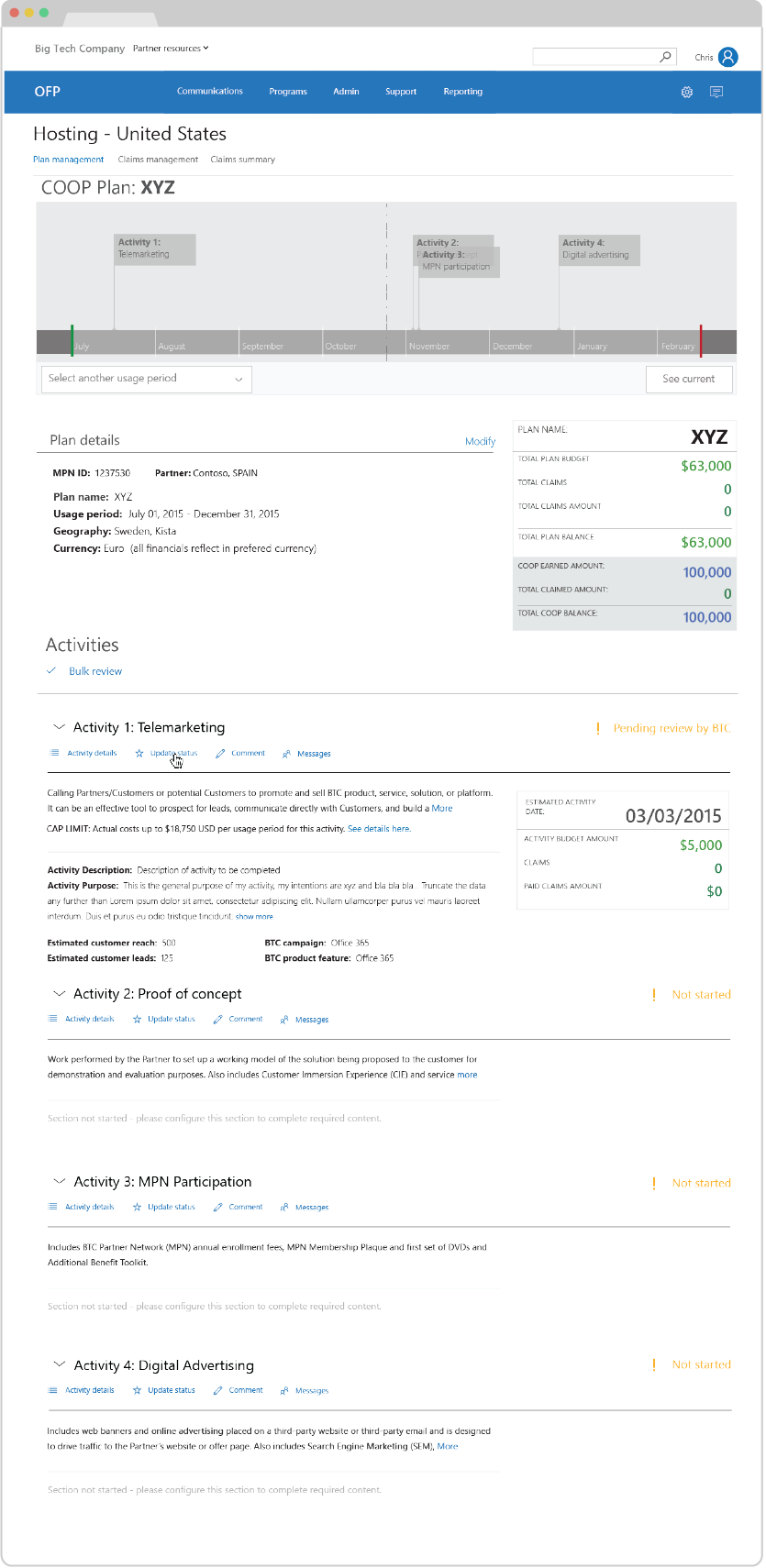The height and width of the screenshot is (1568, 766).
Task: Switch to Claims management tab
Action: pyautogui.click(x=158, y=160)
